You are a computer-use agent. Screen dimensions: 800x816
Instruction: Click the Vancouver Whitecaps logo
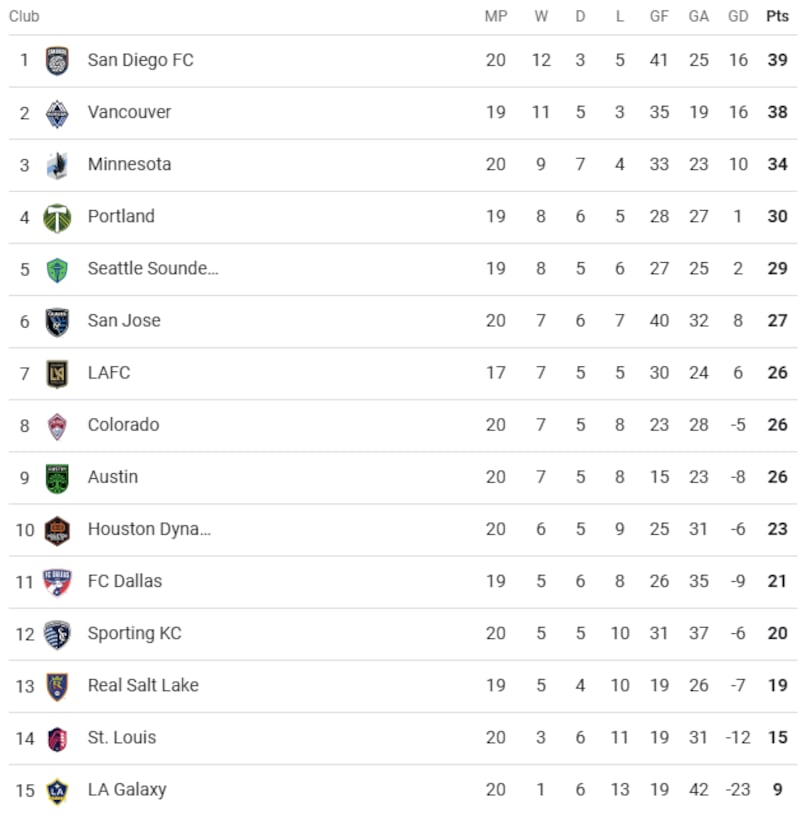click(57, 113)
